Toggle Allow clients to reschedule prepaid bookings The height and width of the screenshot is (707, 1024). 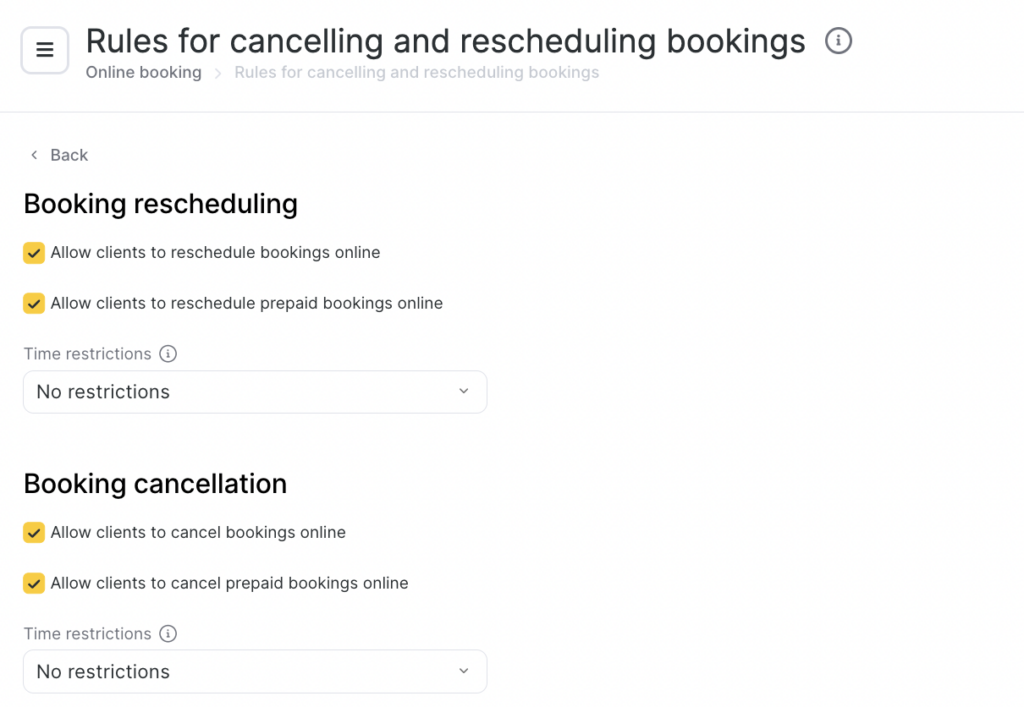[x=34, y=303]
